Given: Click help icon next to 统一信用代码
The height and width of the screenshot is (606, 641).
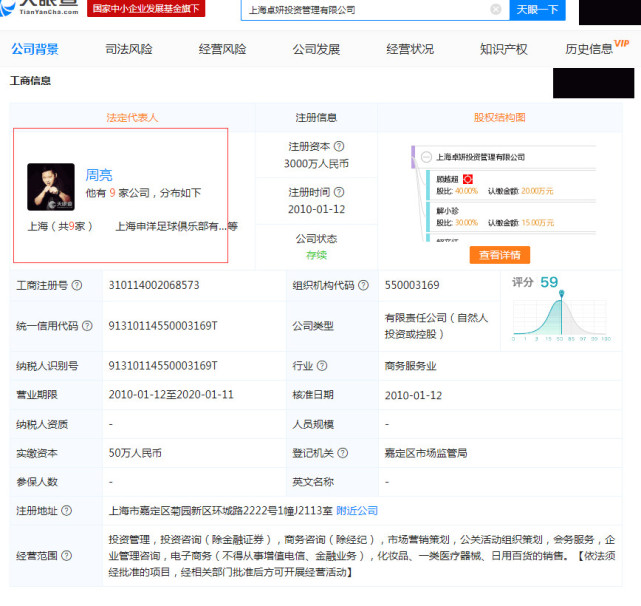Looking at the screenshot, I should pyautogui.click(x=87, y=326).
